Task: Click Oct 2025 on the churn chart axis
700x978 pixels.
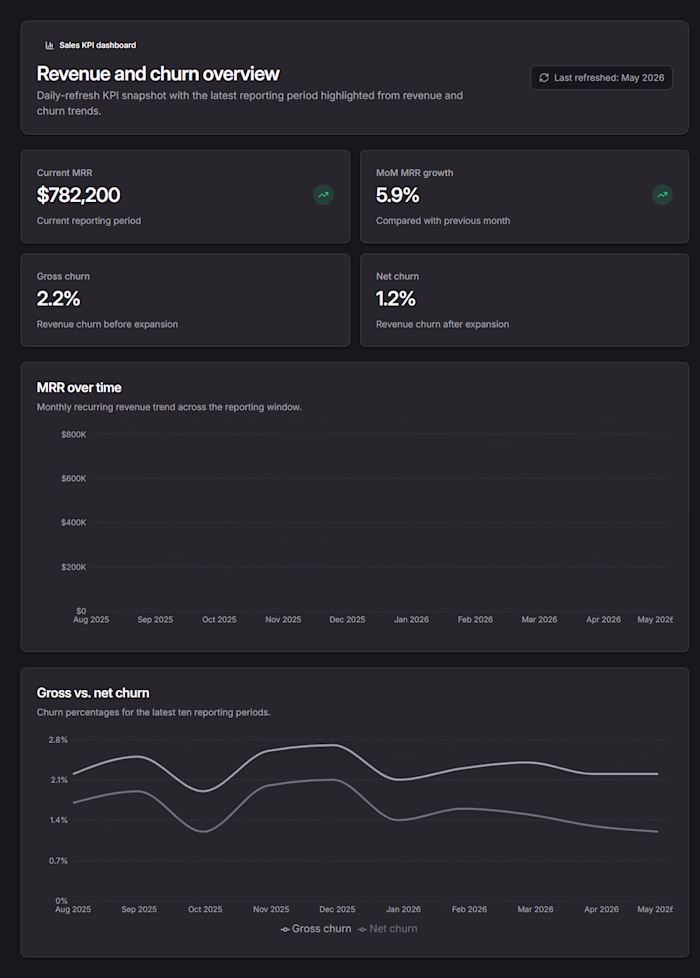Action: coord(205,909)
